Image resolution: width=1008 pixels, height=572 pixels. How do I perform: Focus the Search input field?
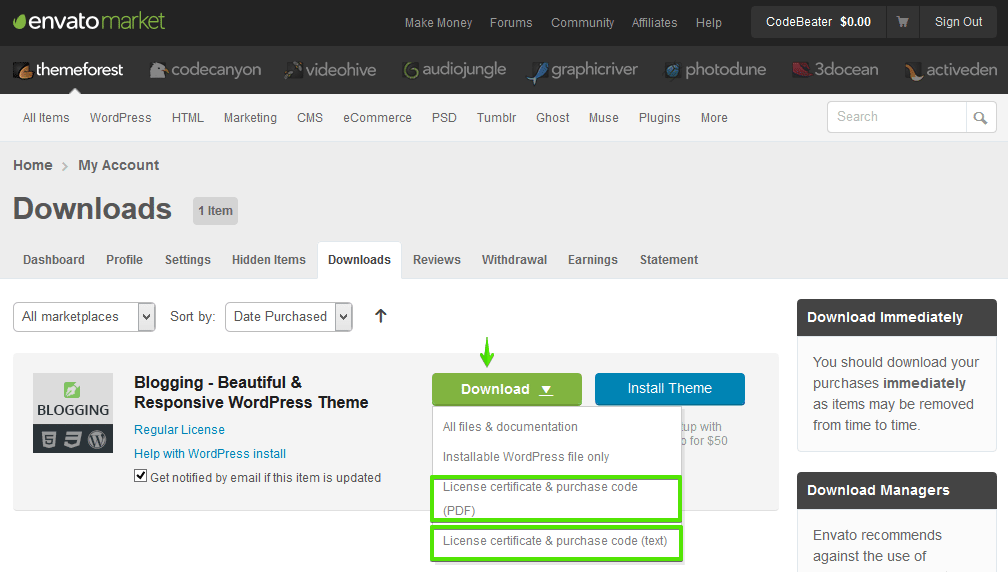pos(897,117)
